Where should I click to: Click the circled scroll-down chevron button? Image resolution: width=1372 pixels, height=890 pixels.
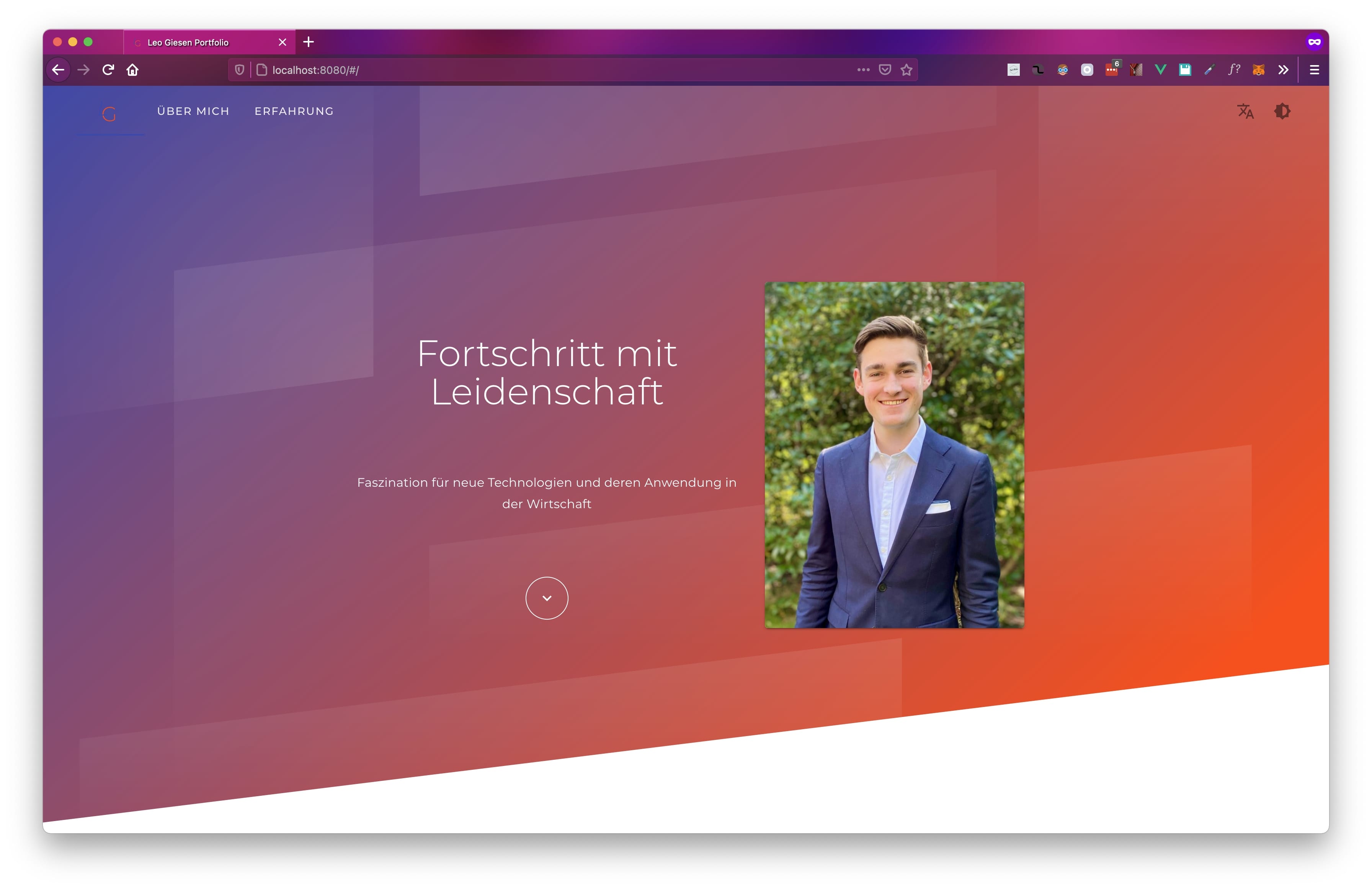coord(547,598)
